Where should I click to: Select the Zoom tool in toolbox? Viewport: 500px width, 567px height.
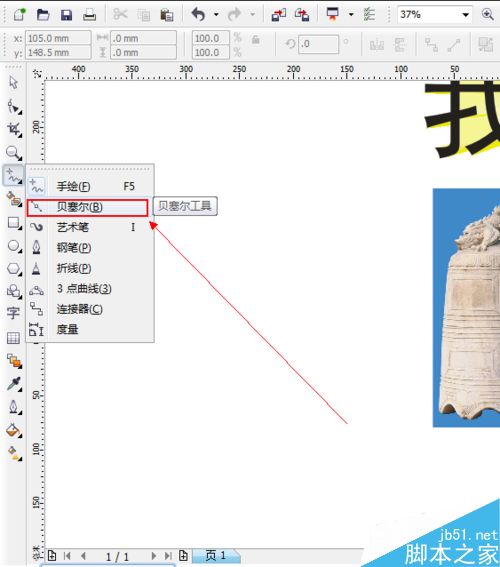pyautogui.click(x=14, y=153)
